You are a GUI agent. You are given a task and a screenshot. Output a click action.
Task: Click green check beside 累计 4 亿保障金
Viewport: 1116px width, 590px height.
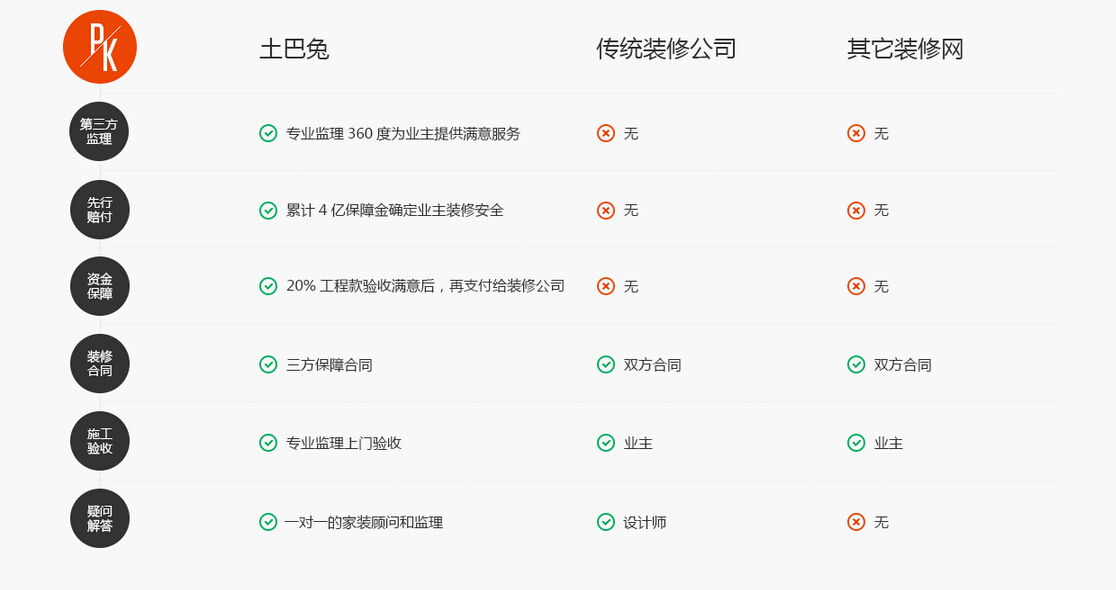point(268,210)
